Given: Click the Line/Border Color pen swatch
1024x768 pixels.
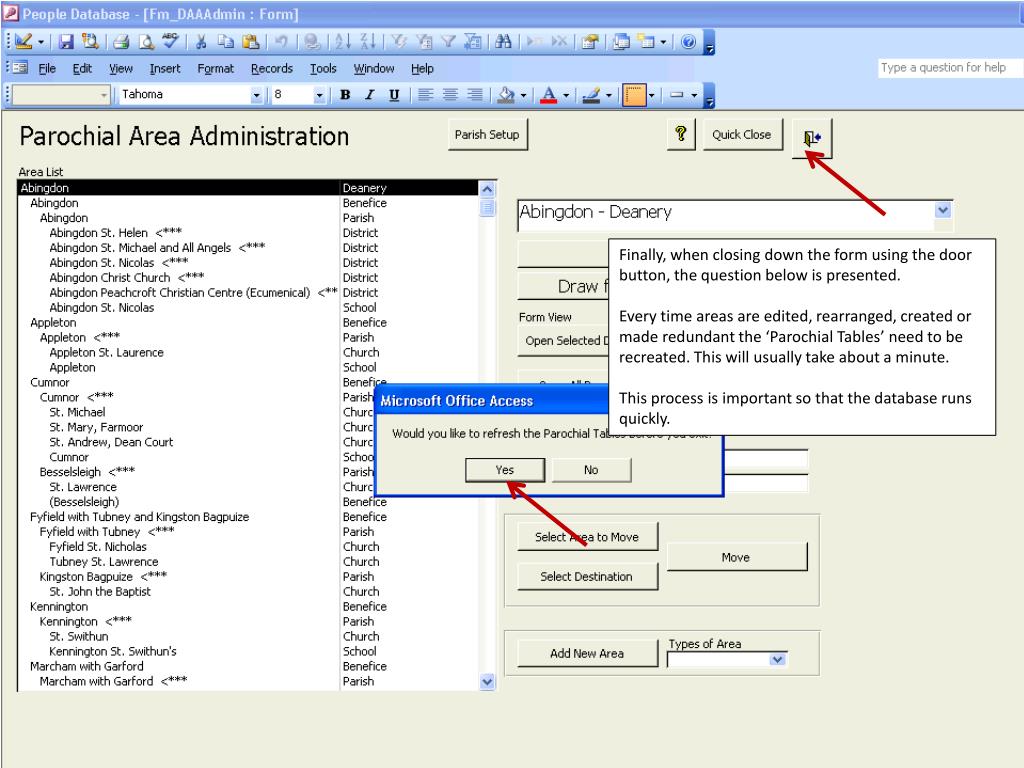Looking at the screenshot, I should tap(592, 95).
